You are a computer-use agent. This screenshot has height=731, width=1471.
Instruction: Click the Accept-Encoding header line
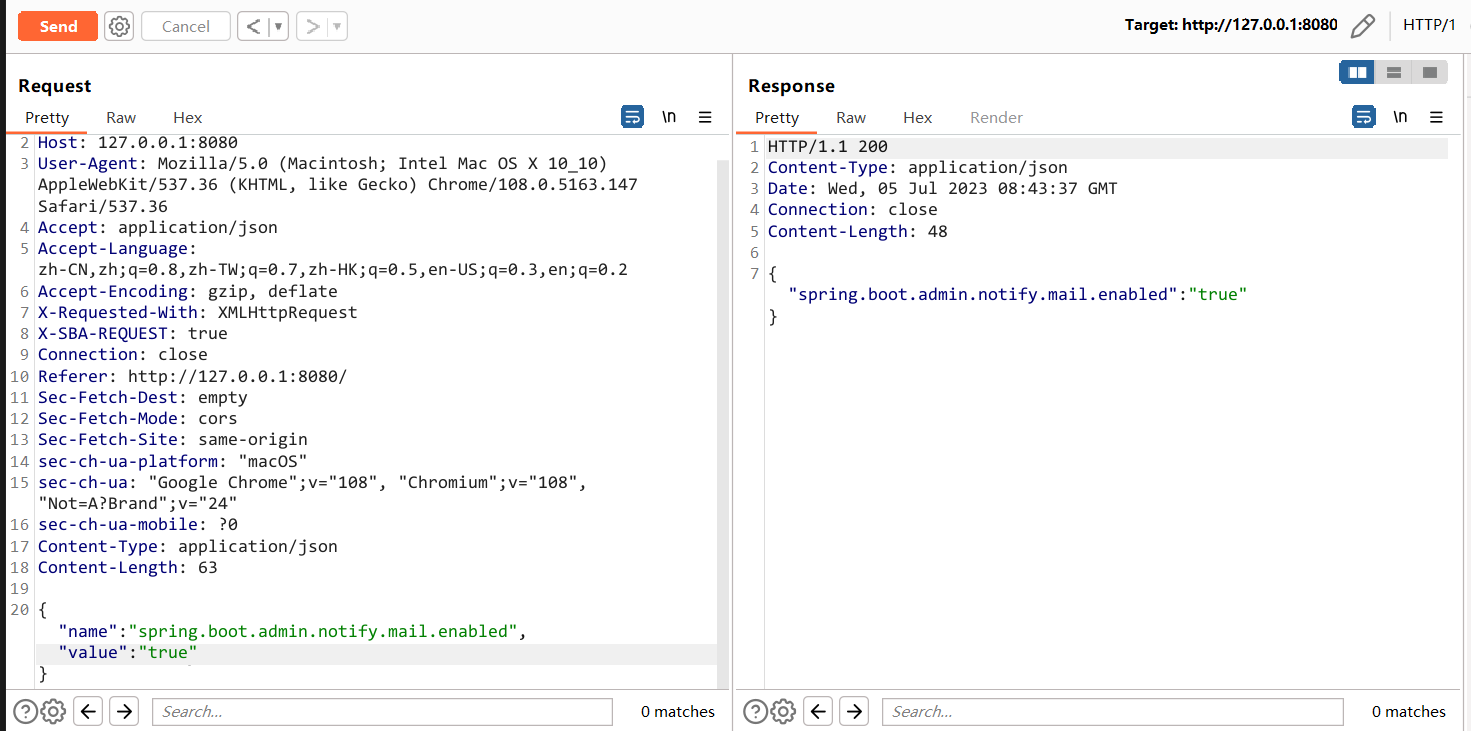click(188, 292)
